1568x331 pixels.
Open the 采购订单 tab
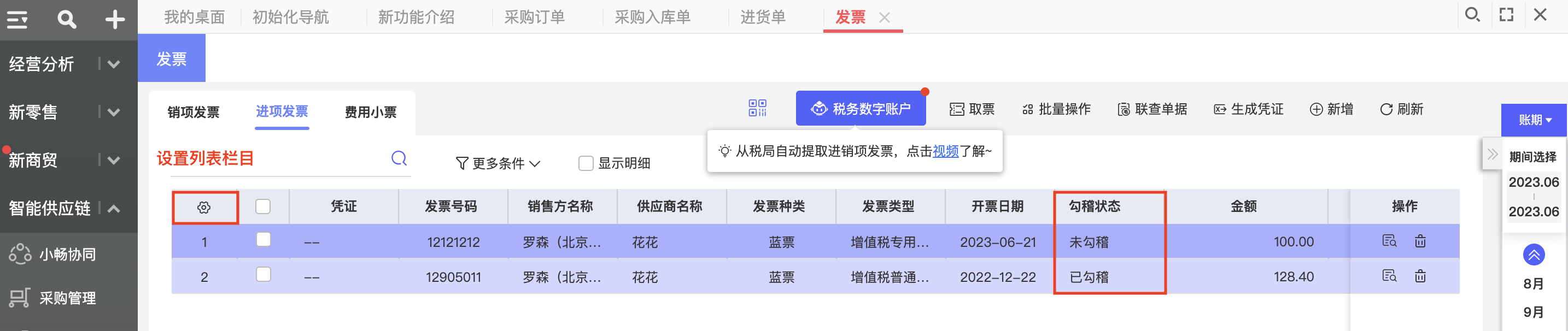pos(534,17)
